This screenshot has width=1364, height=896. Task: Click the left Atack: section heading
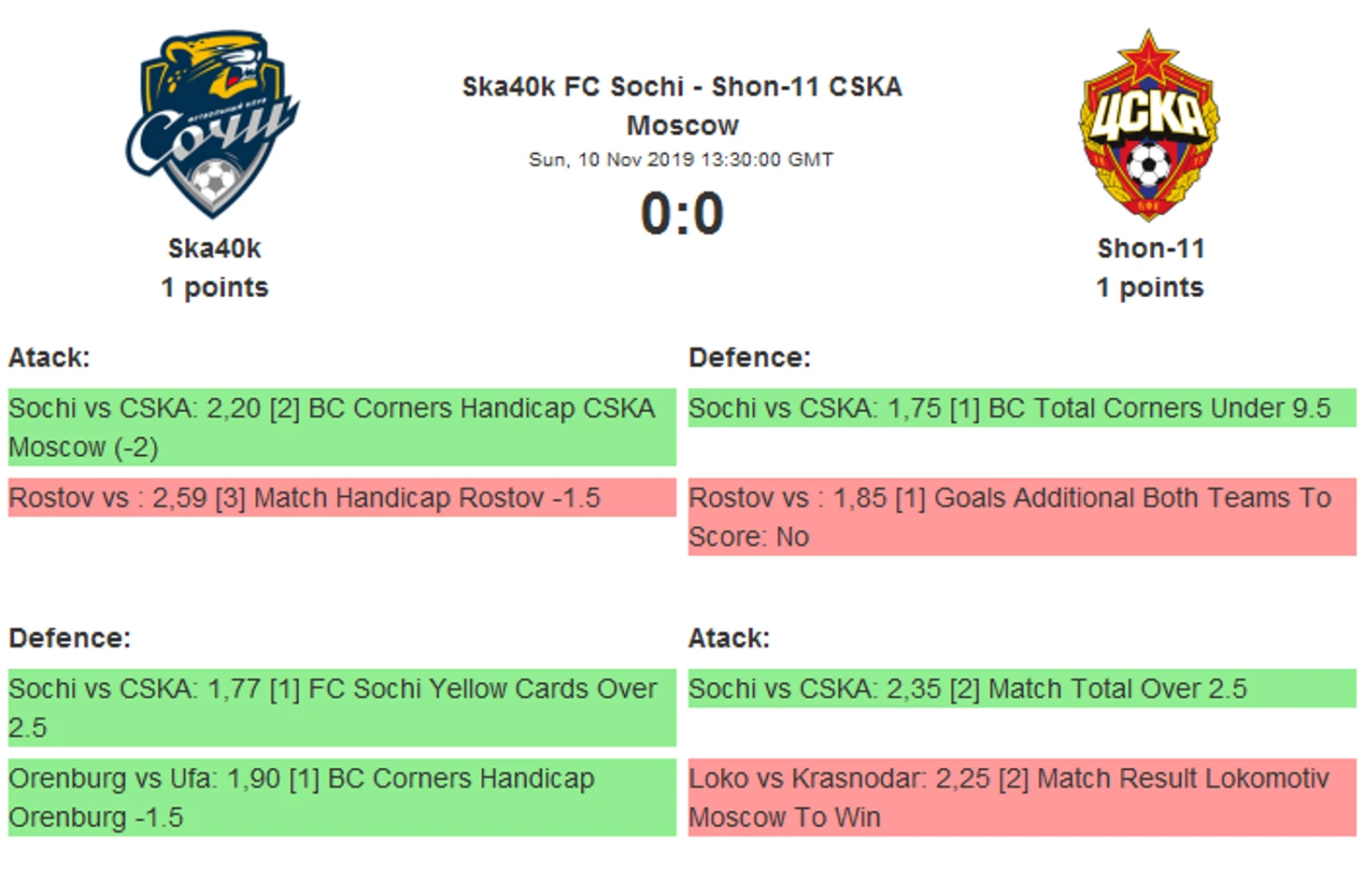pos(50,358)
